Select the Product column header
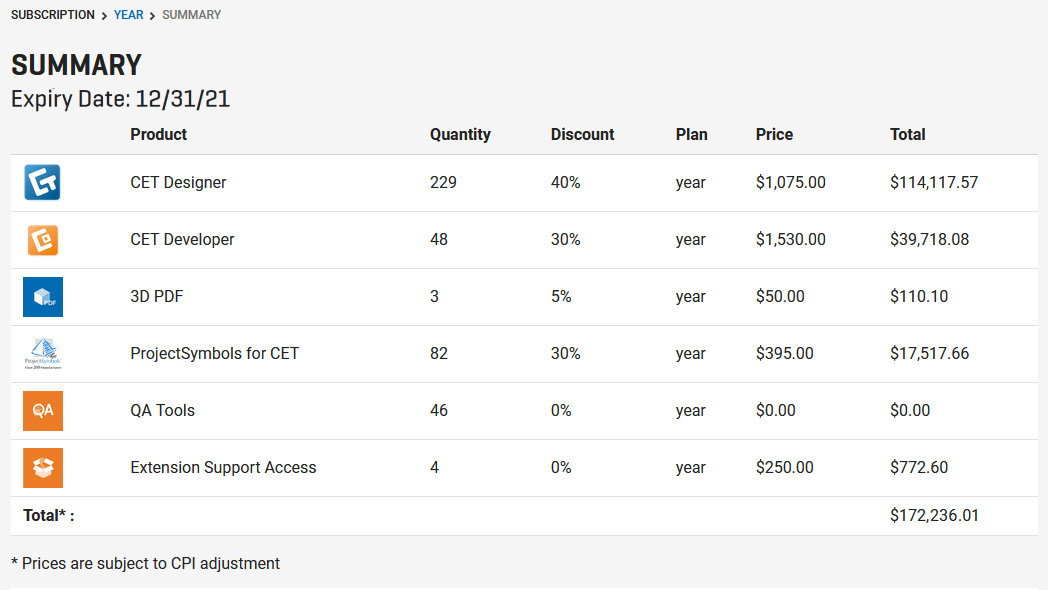Viewport: 1048px width, 590px height. (x=156, y=134)
